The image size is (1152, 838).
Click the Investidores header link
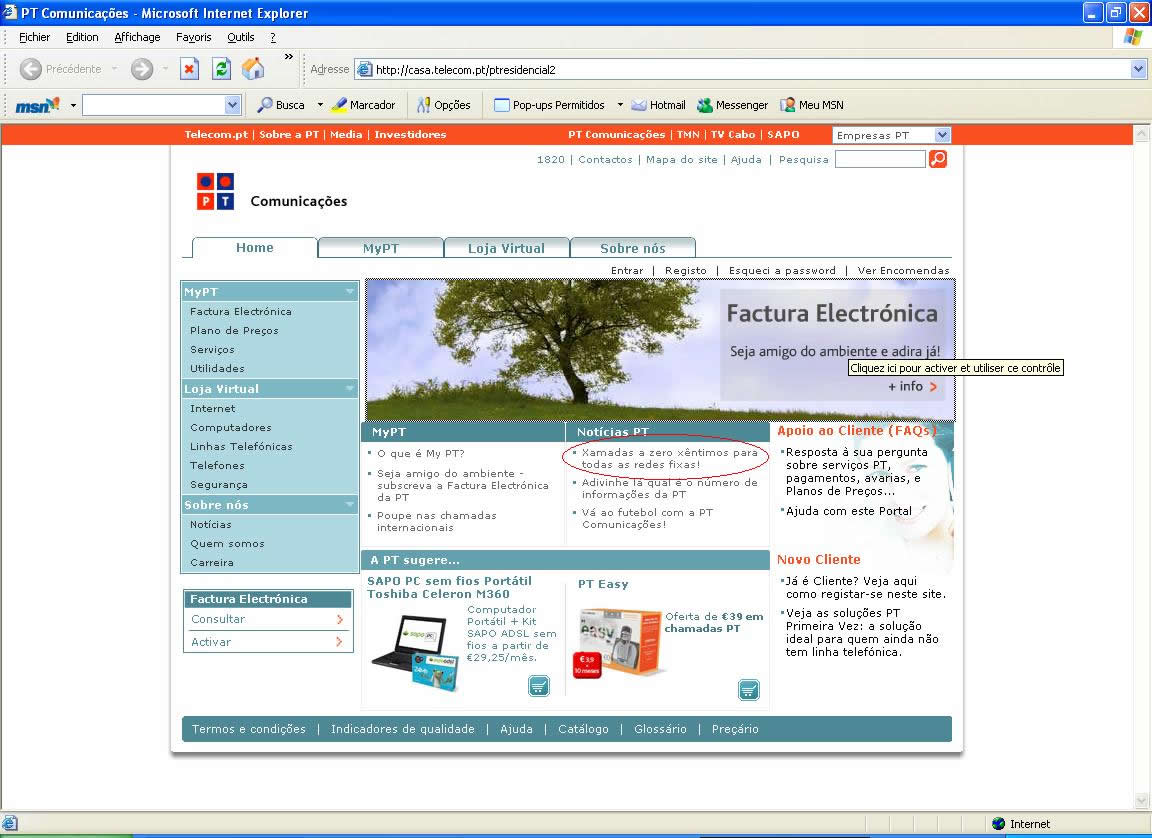tap(410, 134)
